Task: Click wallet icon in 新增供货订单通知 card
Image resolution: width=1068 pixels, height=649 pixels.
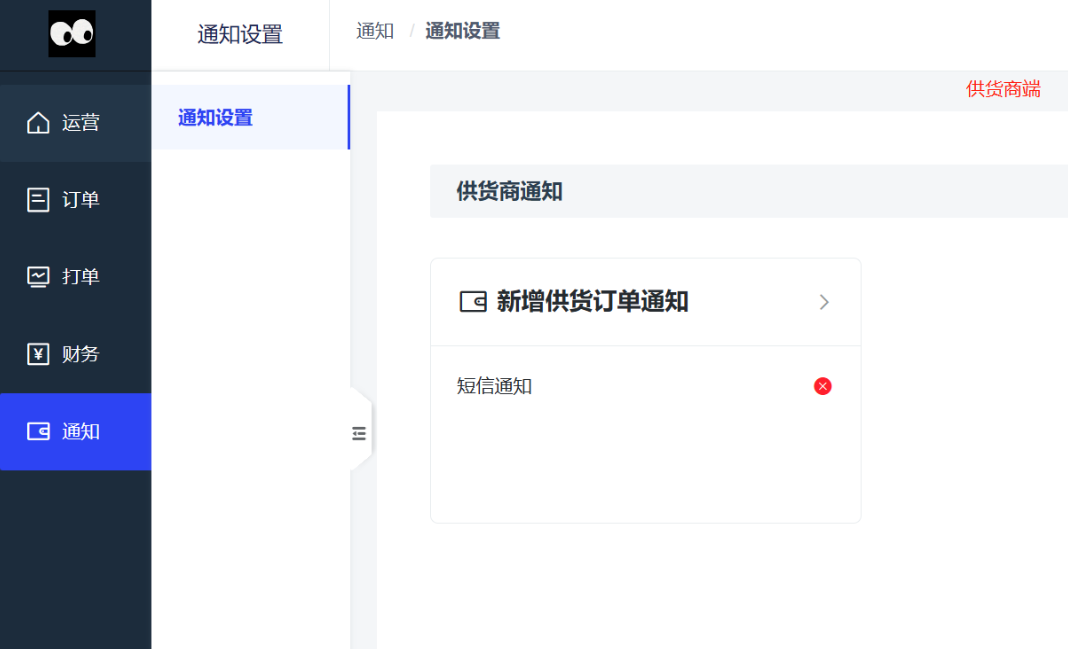Action: coord(472,302)
